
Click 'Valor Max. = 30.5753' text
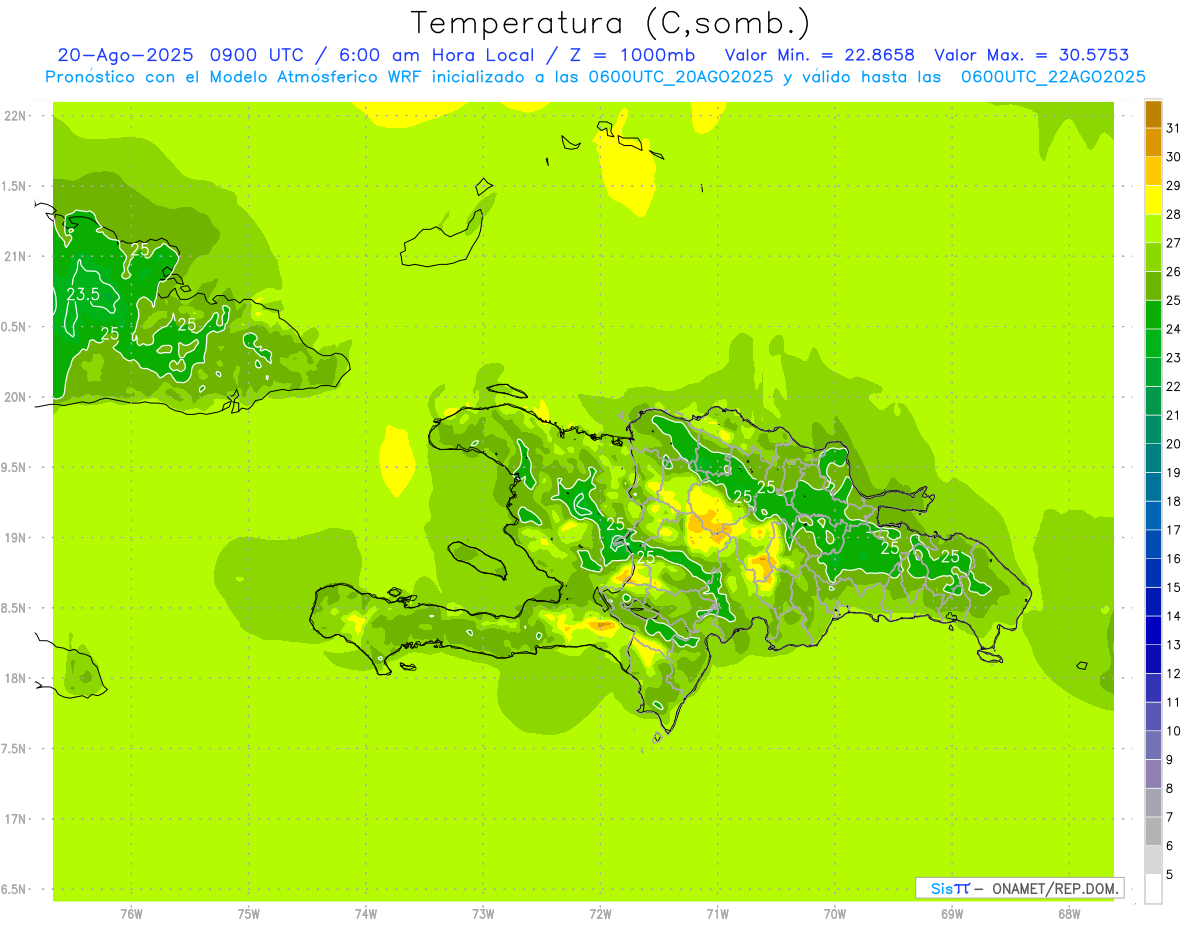pos(1031,55)
